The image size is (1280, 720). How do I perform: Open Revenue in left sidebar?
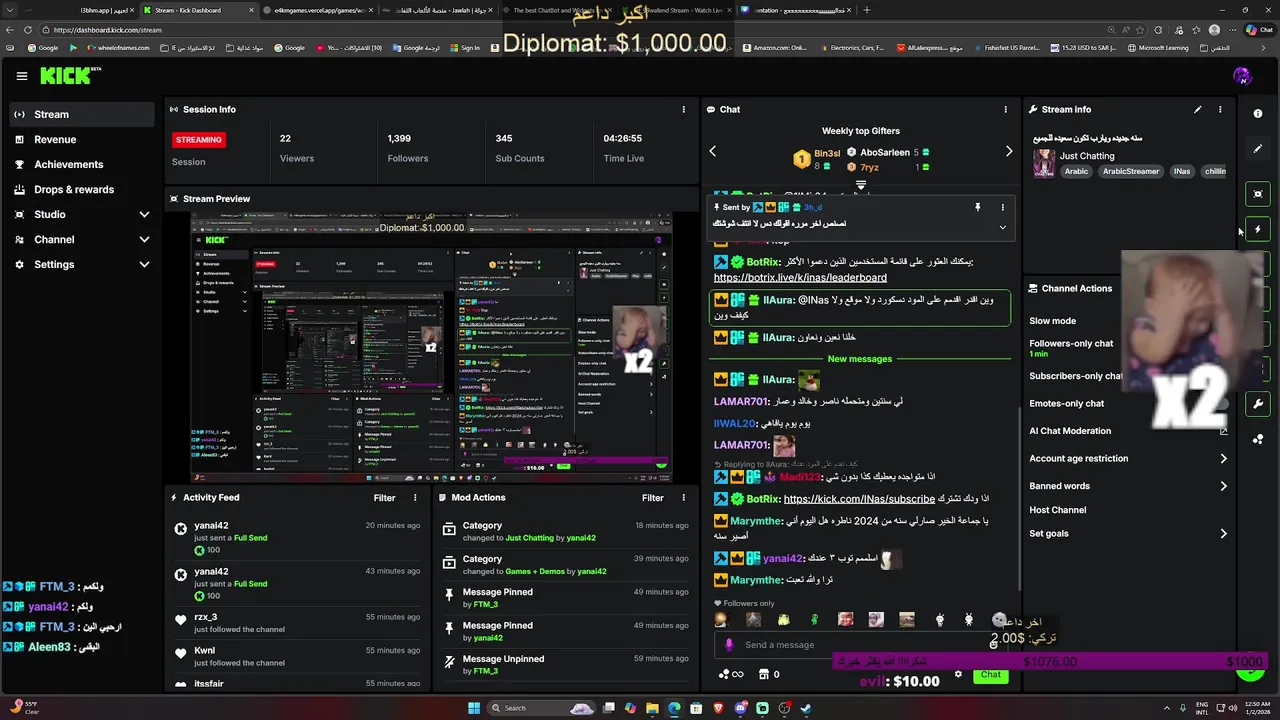tap(82, 139)
